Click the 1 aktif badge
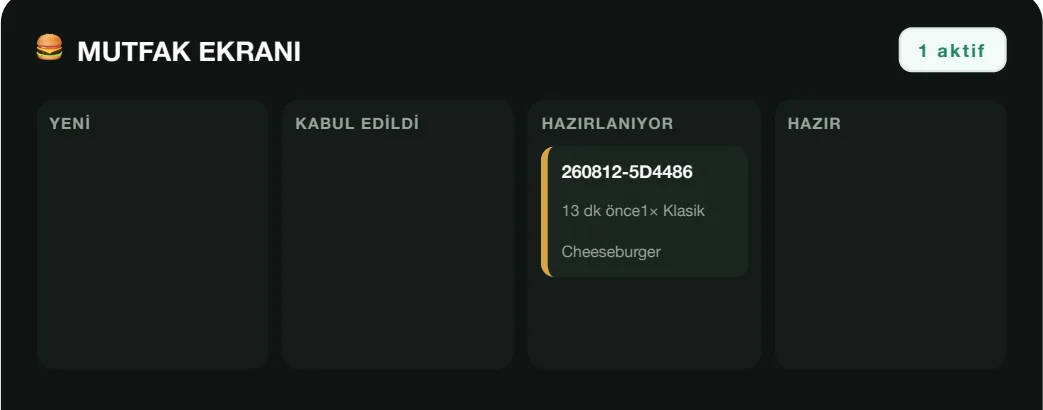This screenshot has height=410, width=1043. coord(953,50)
